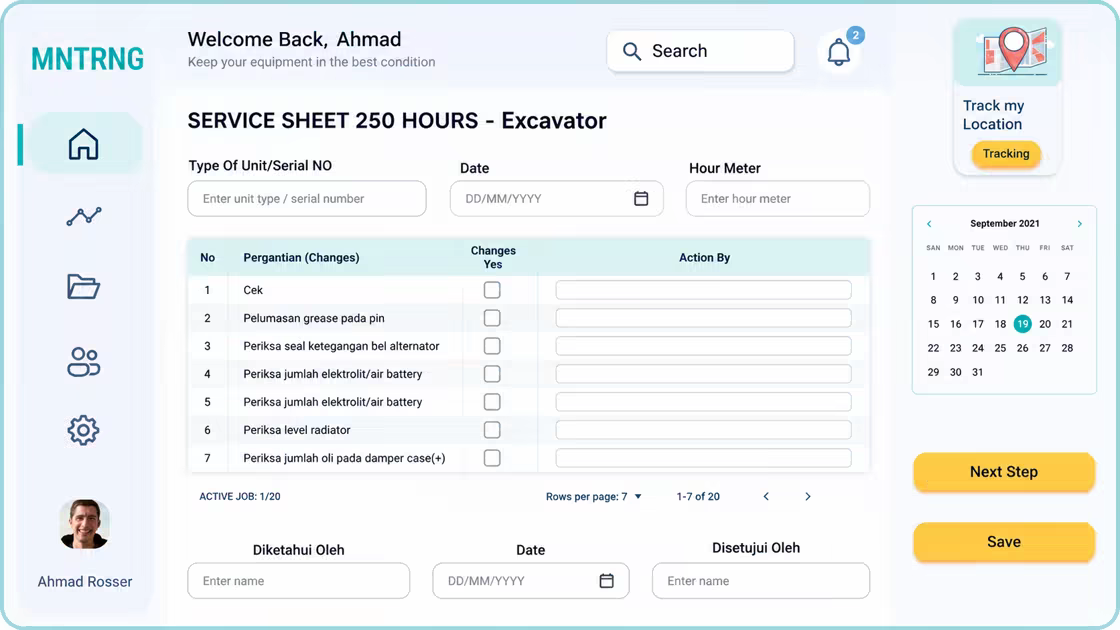Select date 14 in calendar
Viewport: 1120px width, 630px height.
(x=1067, y=300)
